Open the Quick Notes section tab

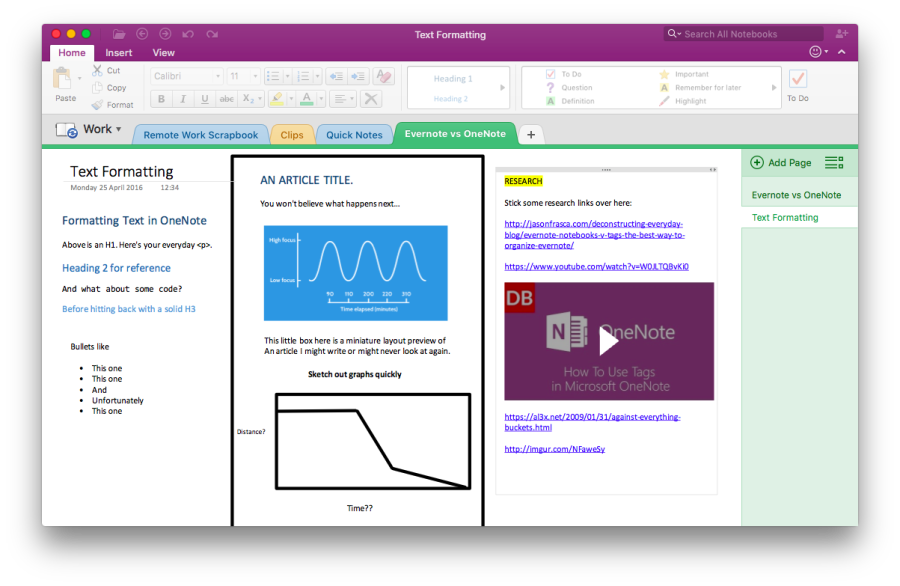354,135
